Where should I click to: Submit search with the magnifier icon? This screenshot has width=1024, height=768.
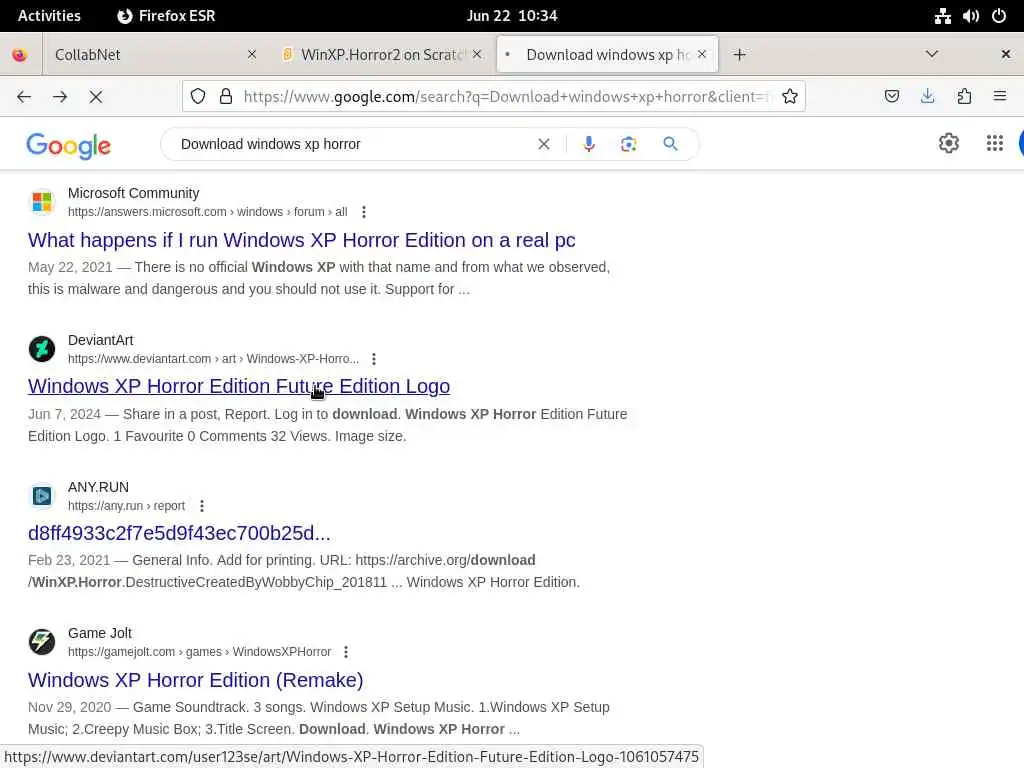[670, 144]
